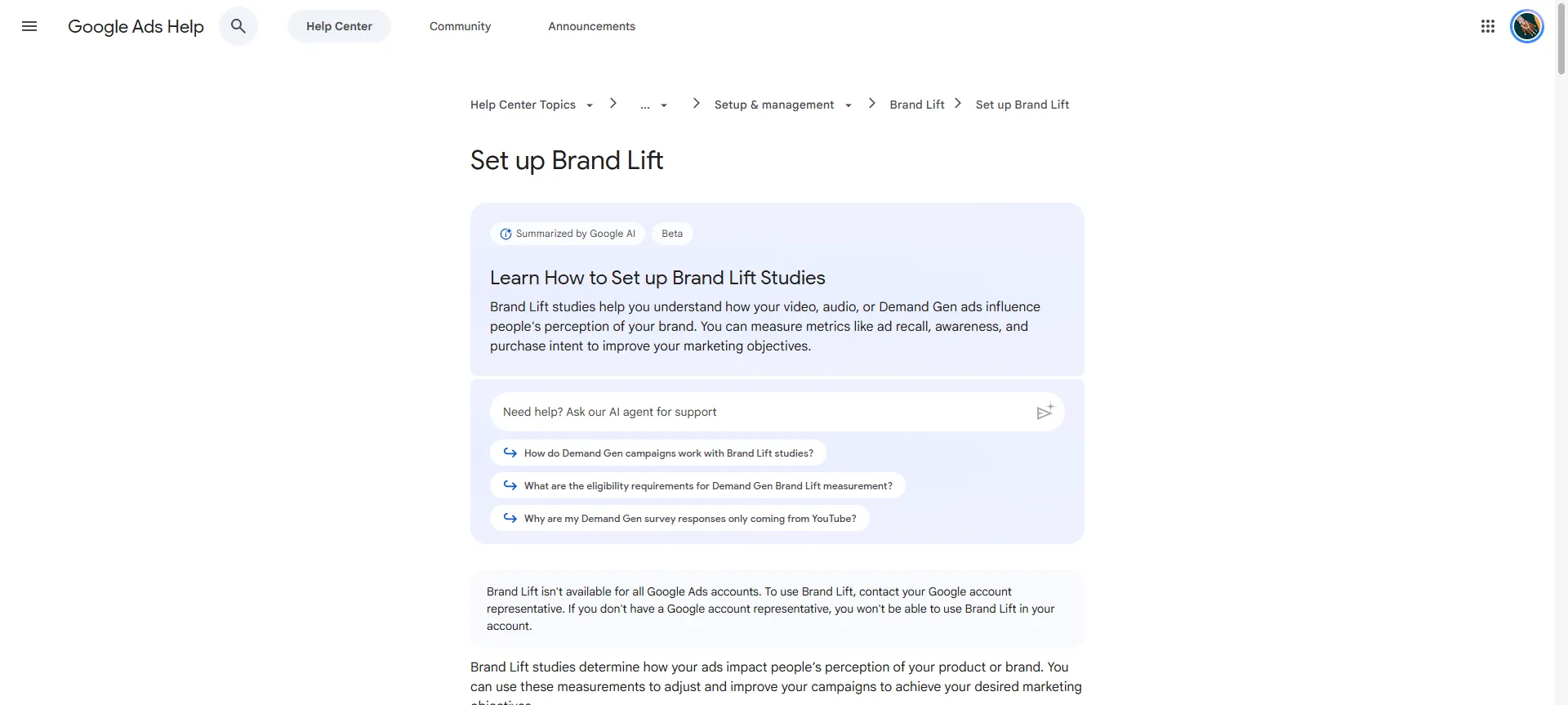
Task: Click the Summarized by Google AI badge
Action: [x=568, y=234]
